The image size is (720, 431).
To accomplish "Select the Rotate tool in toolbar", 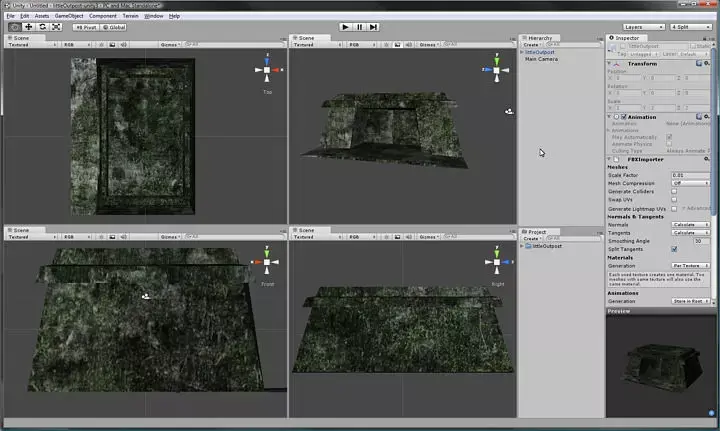I will pyautogui.click(x=42, y=27).
